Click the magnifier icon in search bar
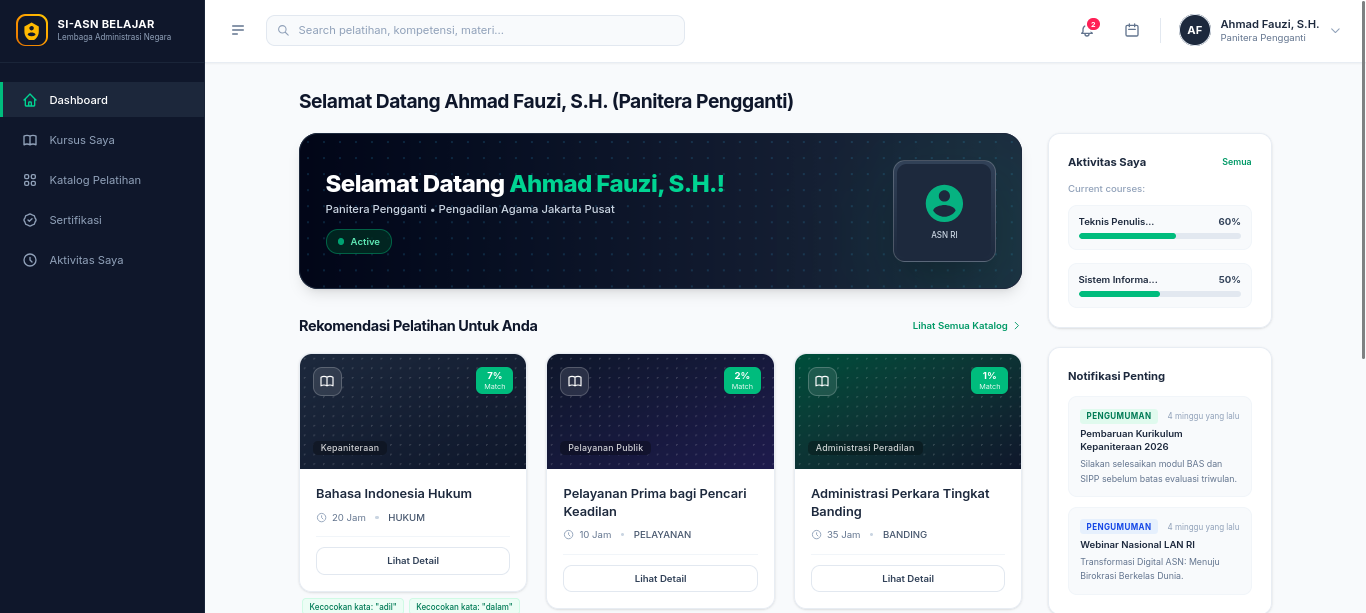 click(x=283, y=30)
